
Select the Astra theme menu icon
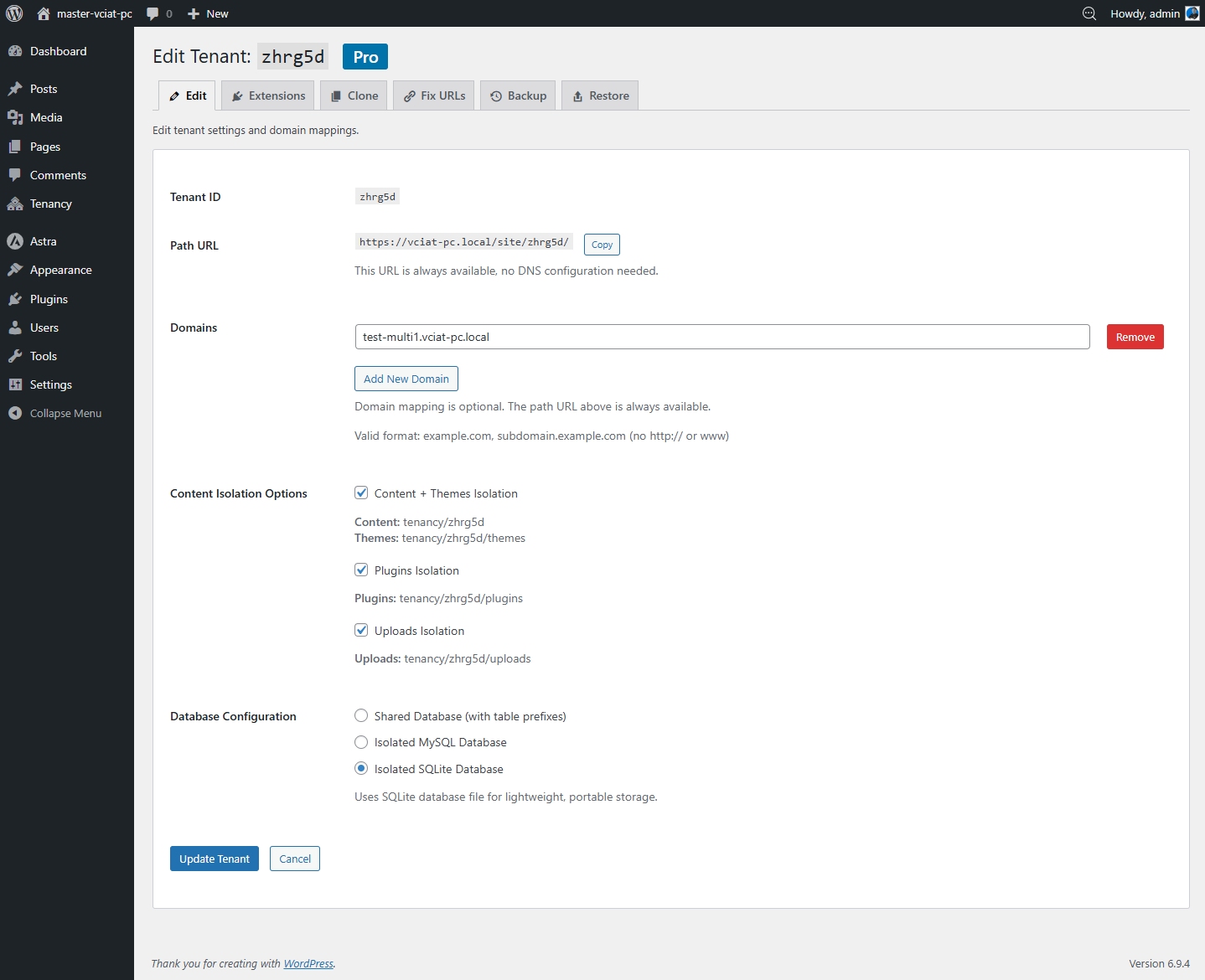click(16, 241)
